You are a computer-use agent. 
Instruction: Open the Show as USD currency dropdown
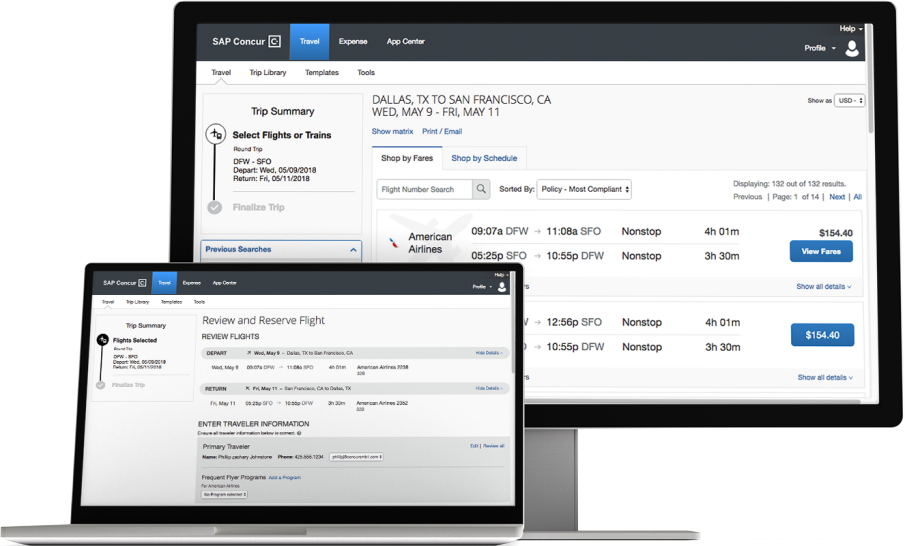click(850, 100)
